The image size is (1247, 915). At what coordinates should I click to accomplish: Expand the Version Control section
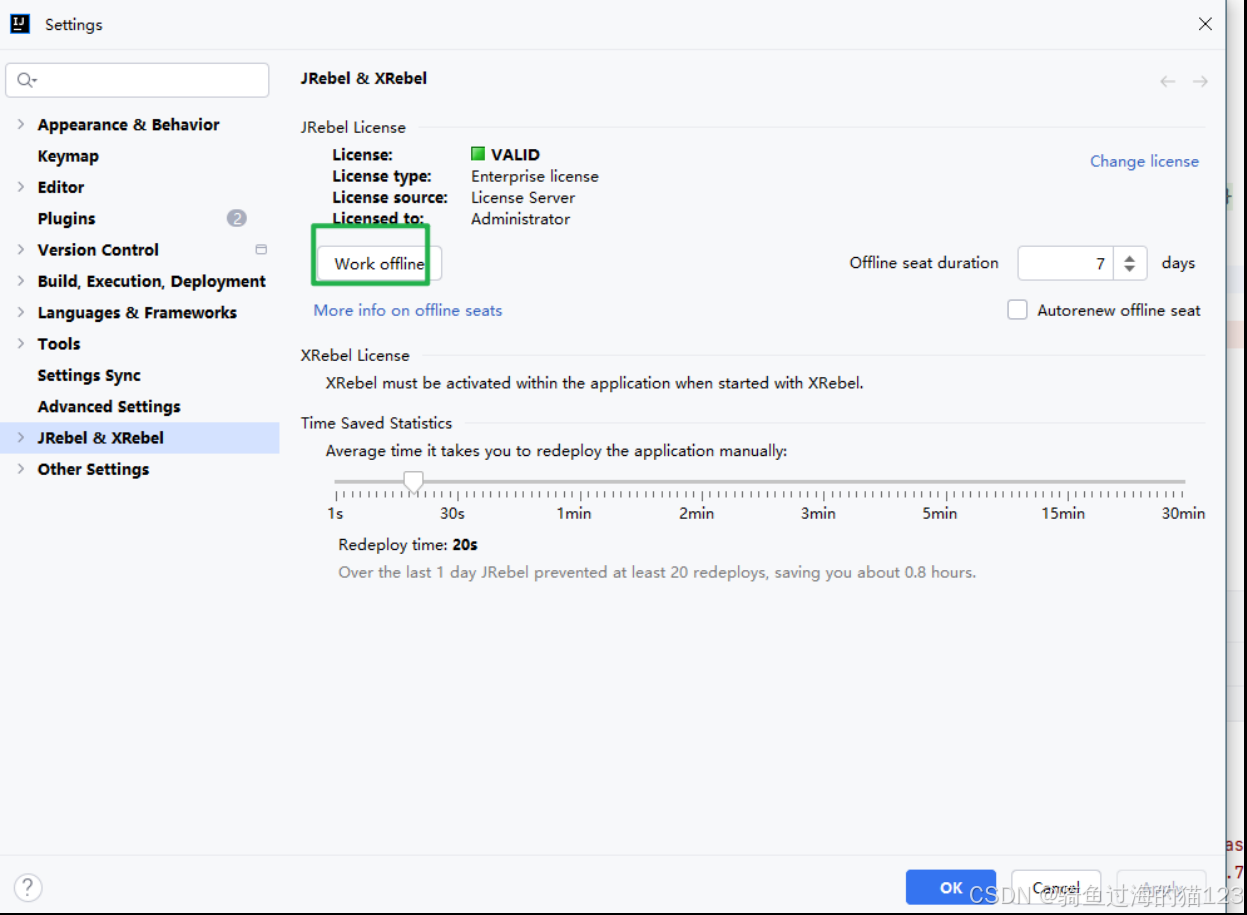(x=21, y=249)
